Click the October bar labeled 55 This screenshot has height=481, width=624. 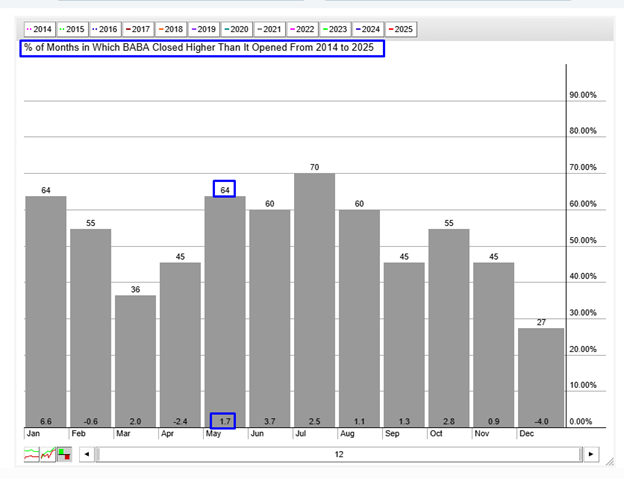(x=449, y=328)
